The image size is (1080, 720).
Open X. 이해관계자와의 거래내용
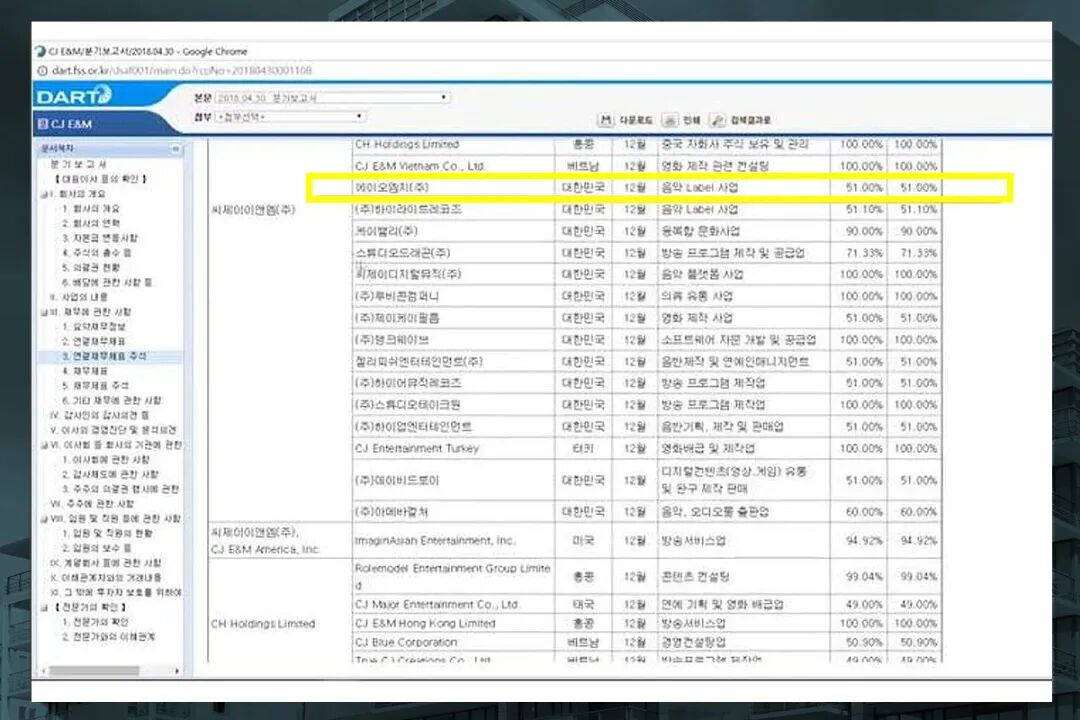[105, 578]
